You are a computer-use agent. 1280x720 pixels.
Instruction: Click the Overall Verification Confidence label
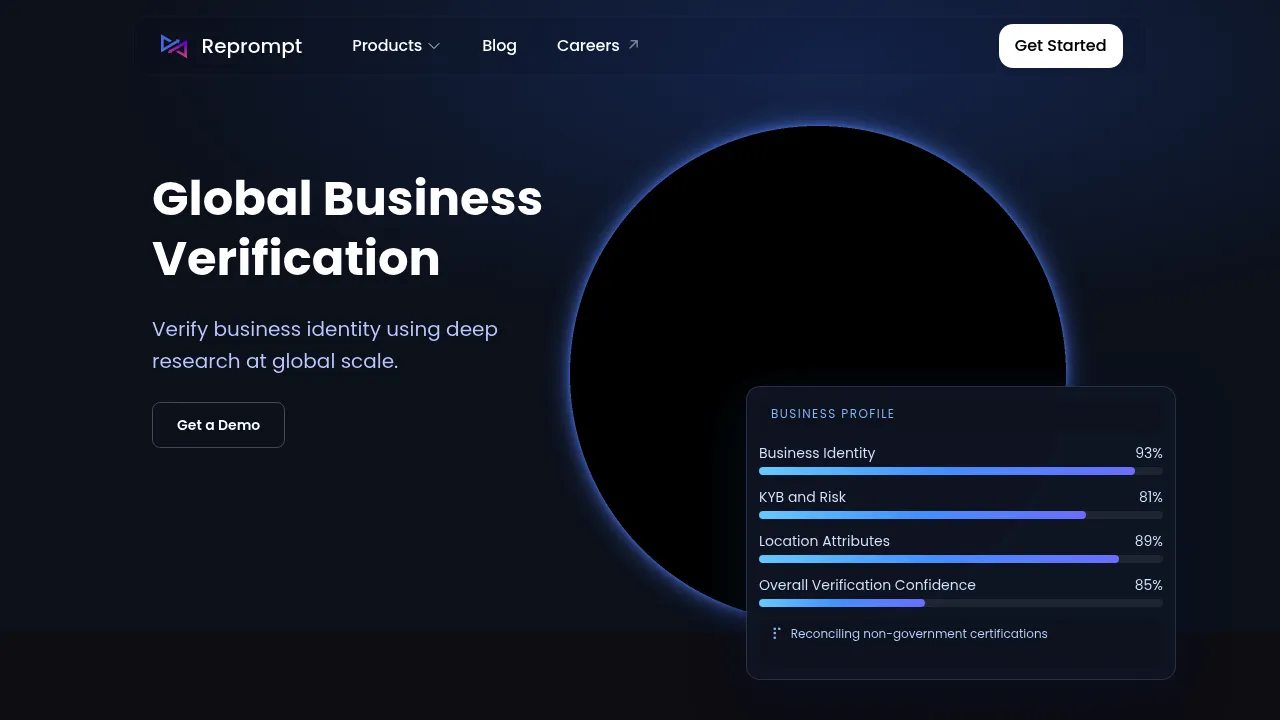[867, 585]
